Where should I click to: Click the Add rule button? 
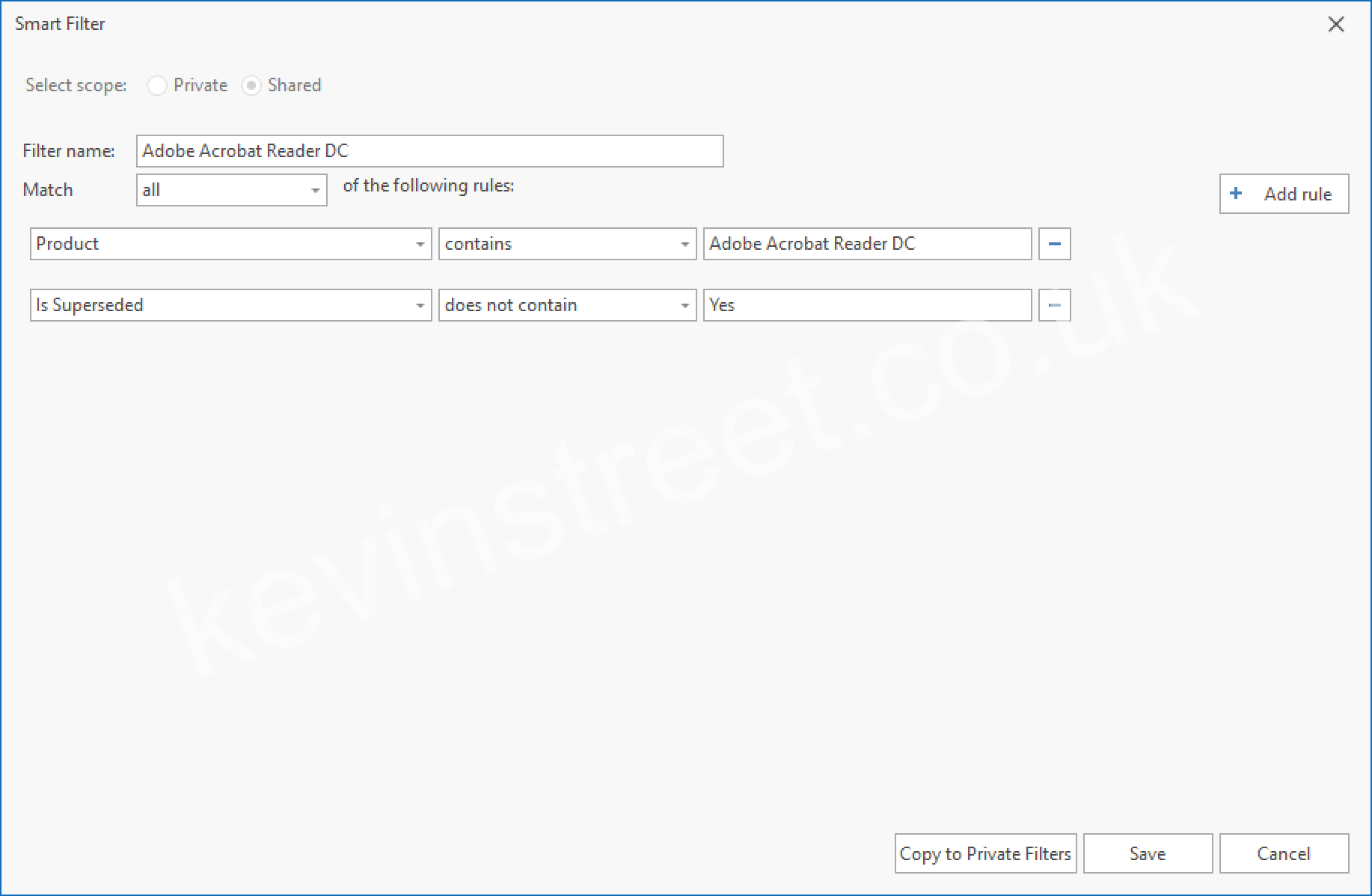point(1284,193)
